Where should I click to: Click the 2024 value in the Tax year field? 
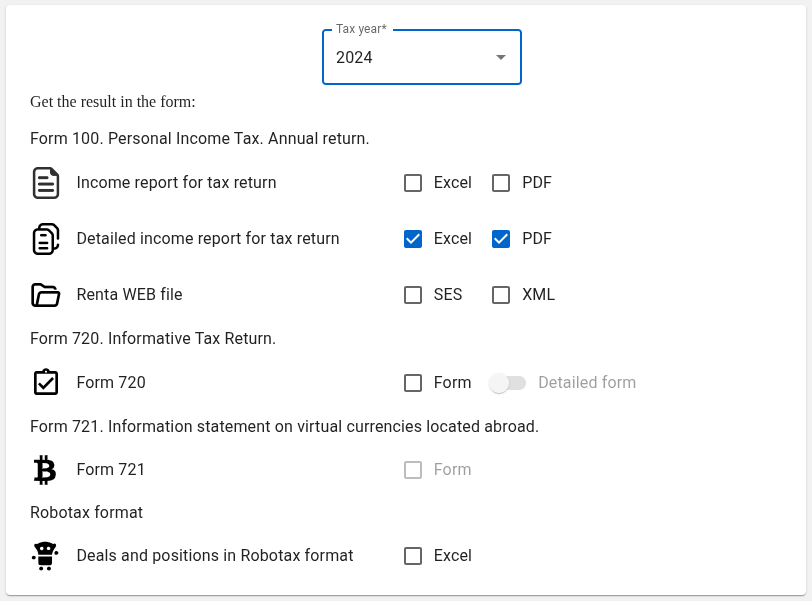coord(355,58)
